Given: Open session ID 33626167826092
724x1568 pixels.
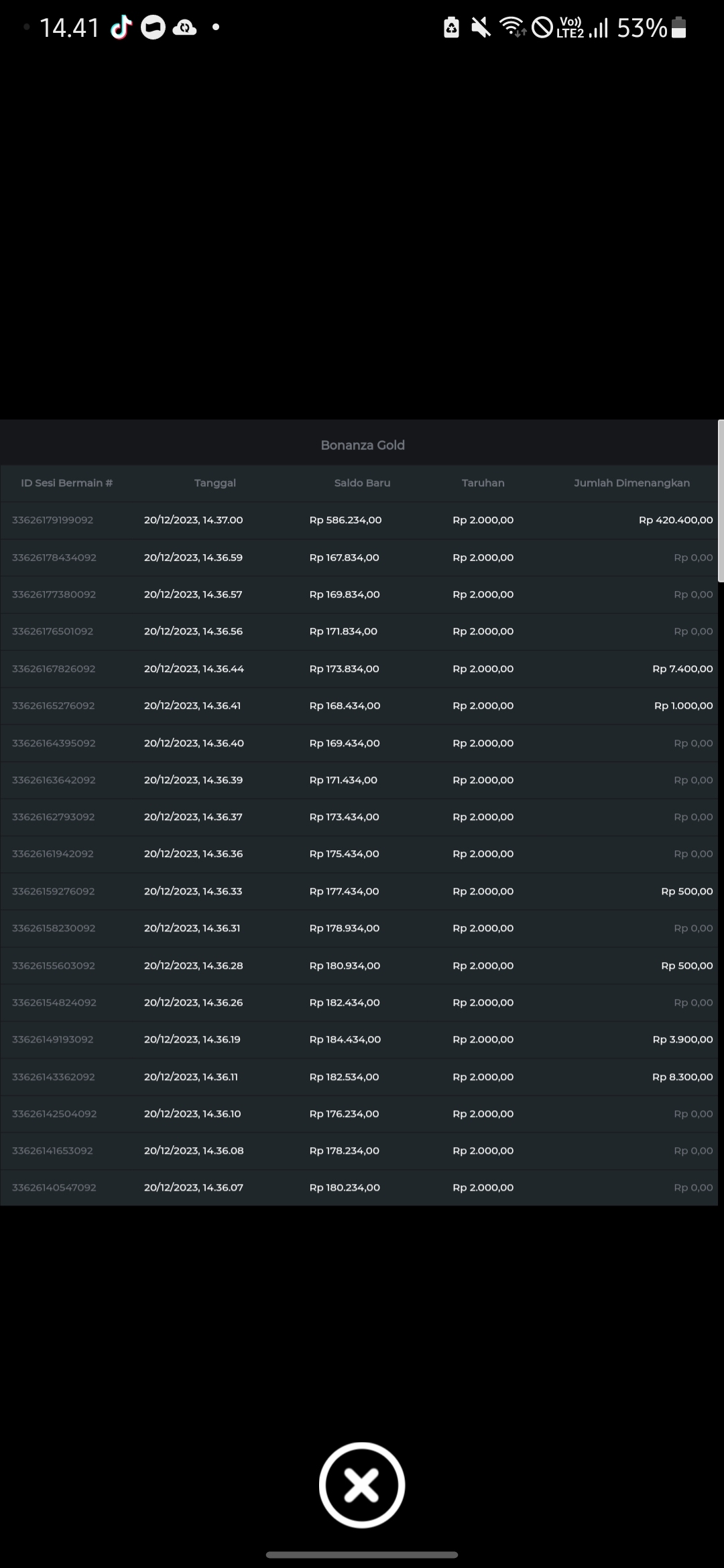Looking at the screenshot, I should pyautogui.click(x=54, y=669).
